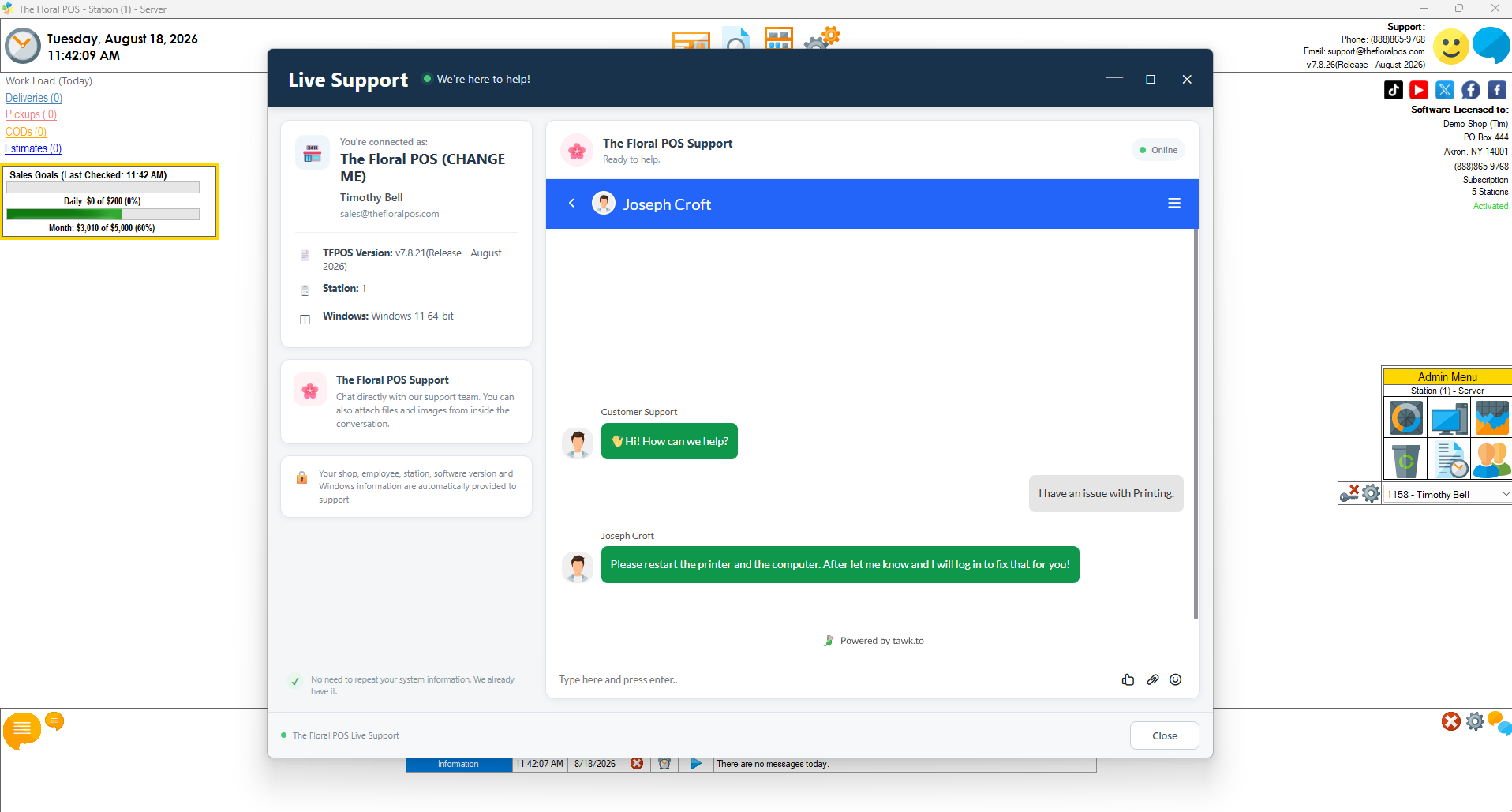Click the Admin Menu yellow header
Viewport: 1512px width, 812px height.
pos(1447,377)
